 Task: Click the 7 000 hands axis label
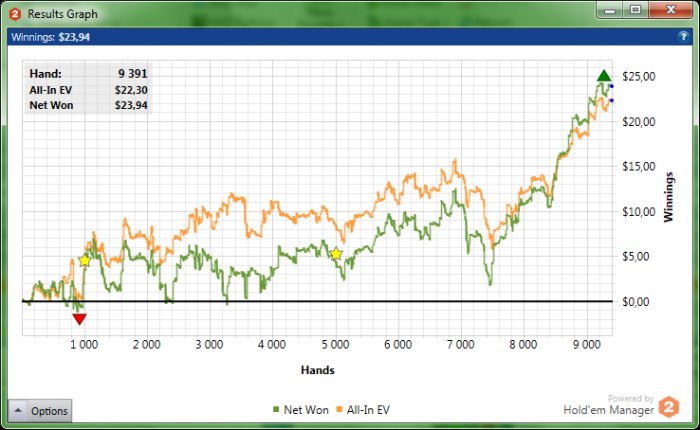pos(461,345)
